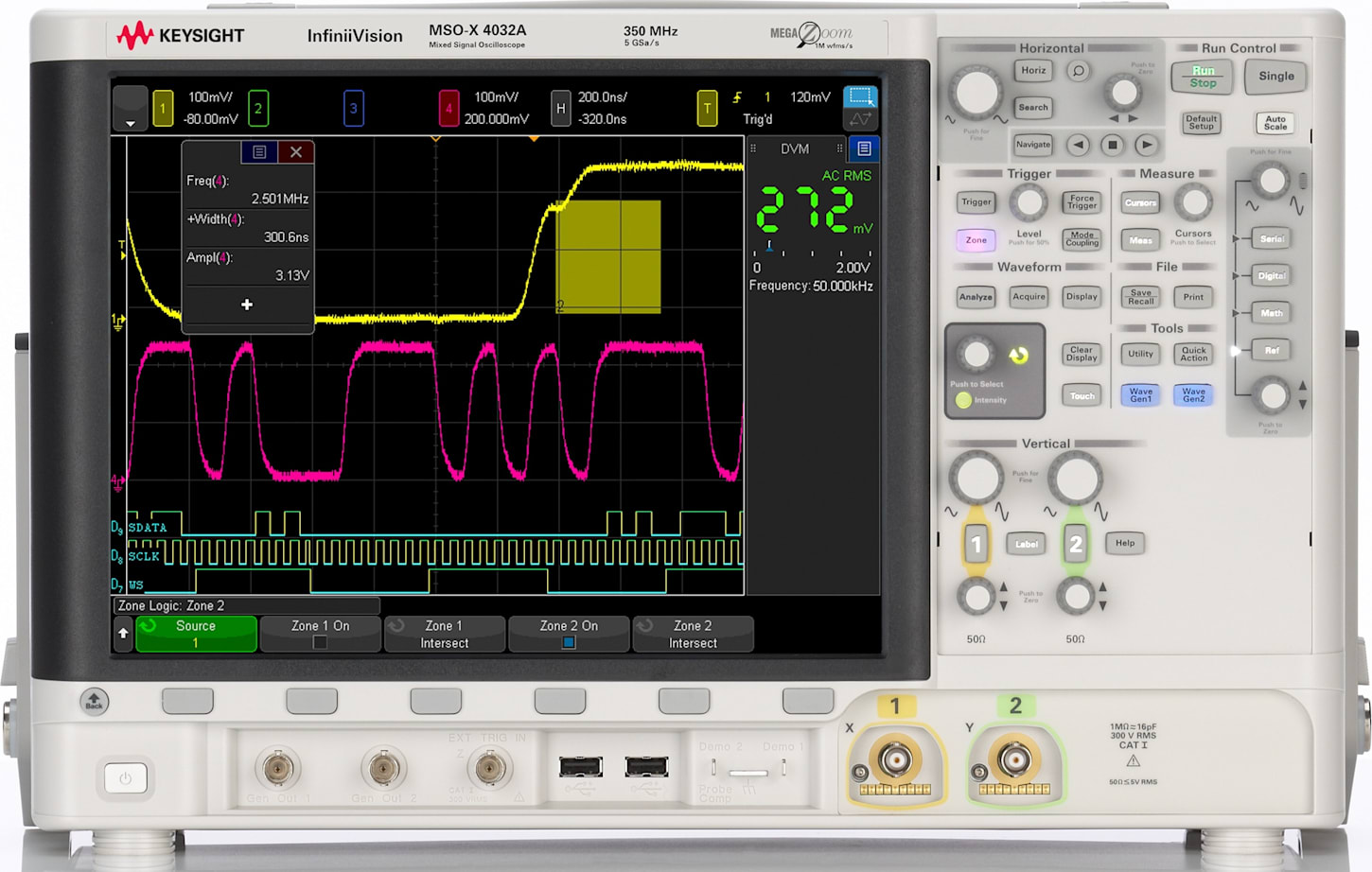Change the Zone 1 Intersect setting
The height and width of the screenshot is (872, 1372).
point(444,634)
